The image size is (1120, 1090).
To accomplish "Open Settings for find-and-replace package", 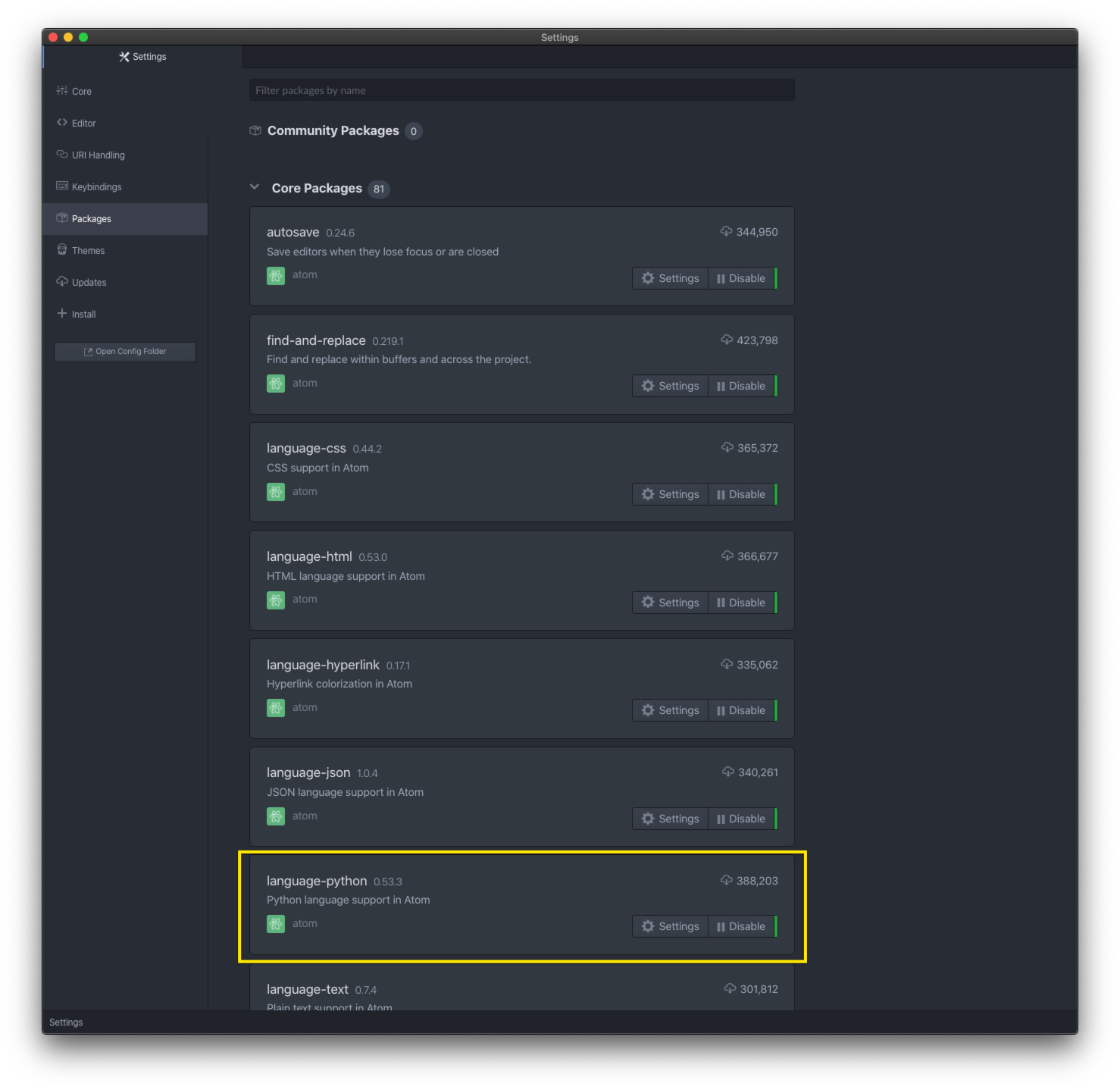I will point(671,386).
